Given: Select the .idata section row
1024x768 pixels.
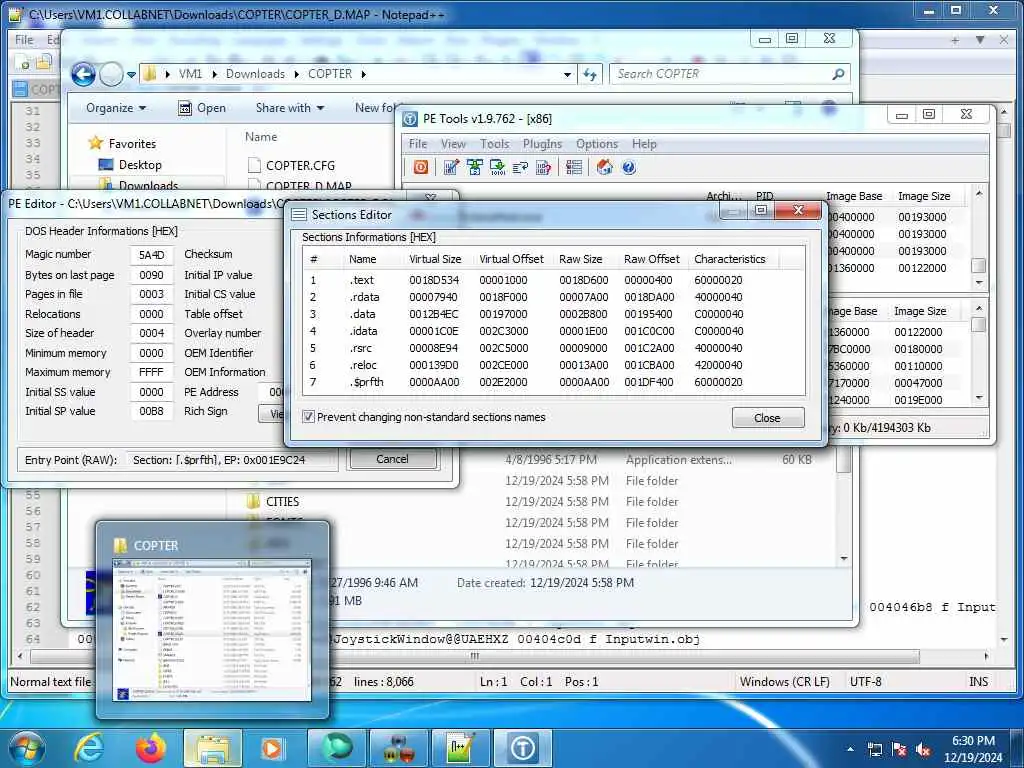Looking at the screenshot, I should (554, 330).
